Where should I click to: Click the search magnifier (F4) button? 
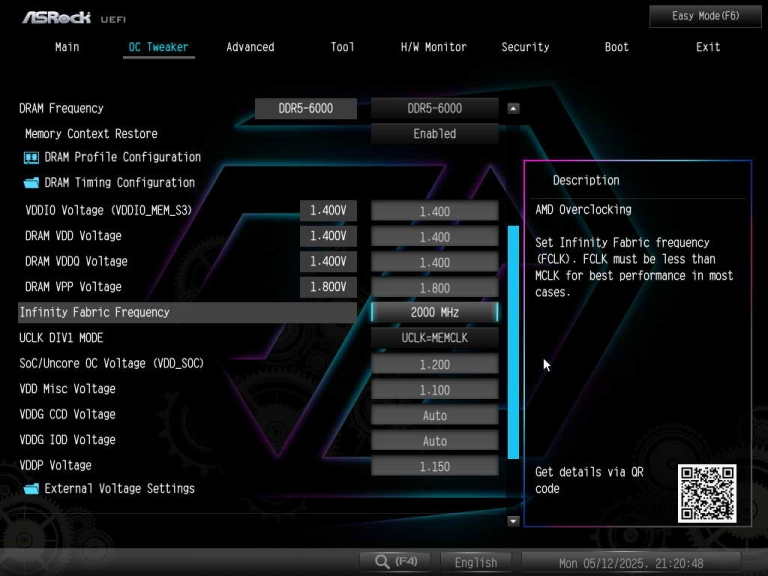point(395,562)
